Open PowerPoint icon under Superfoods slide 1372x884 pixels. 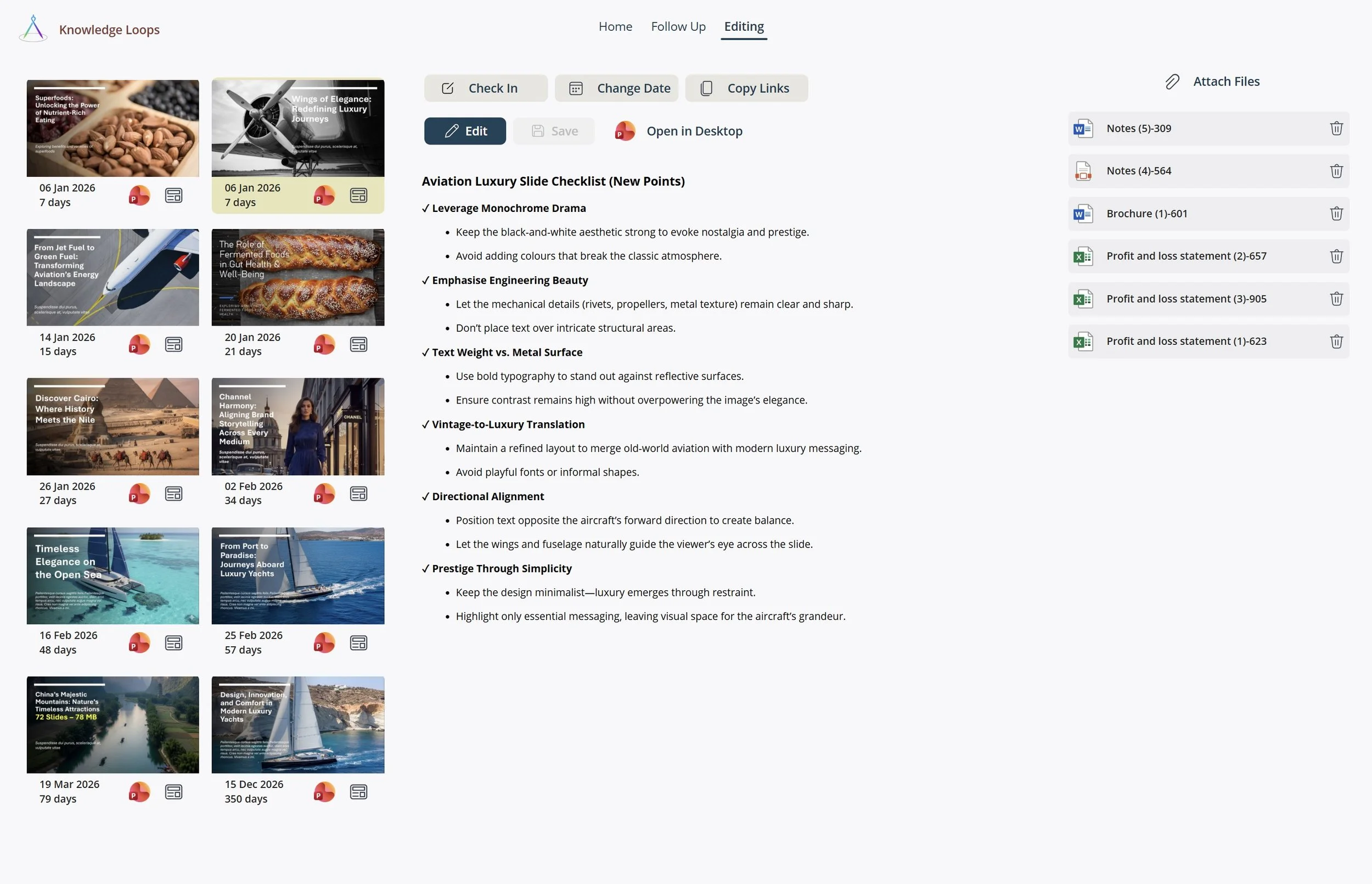tap(139, 195)
